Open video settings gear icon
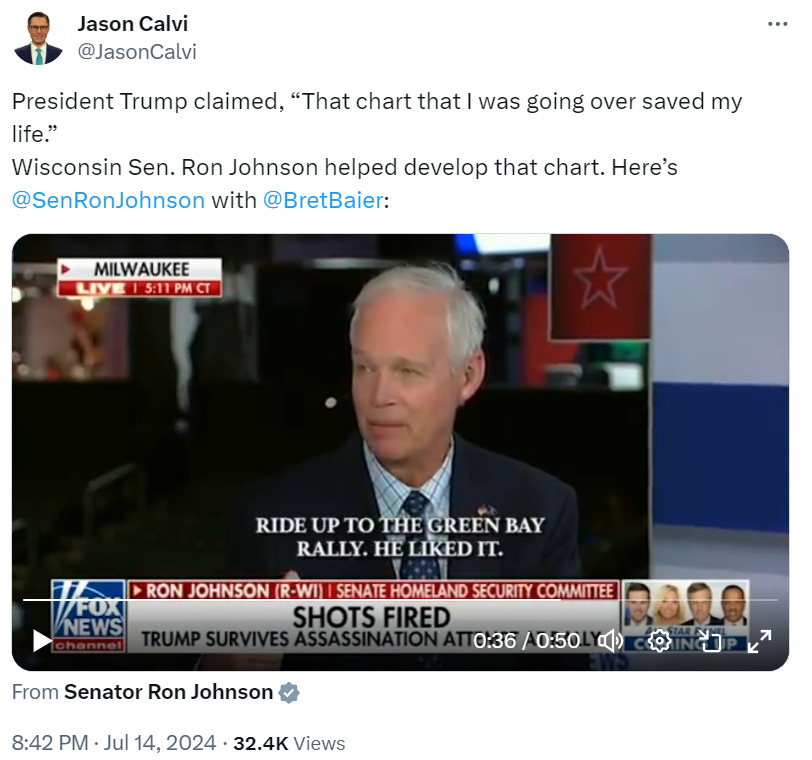This screenshot has width=812, height=760. point(659,641)
